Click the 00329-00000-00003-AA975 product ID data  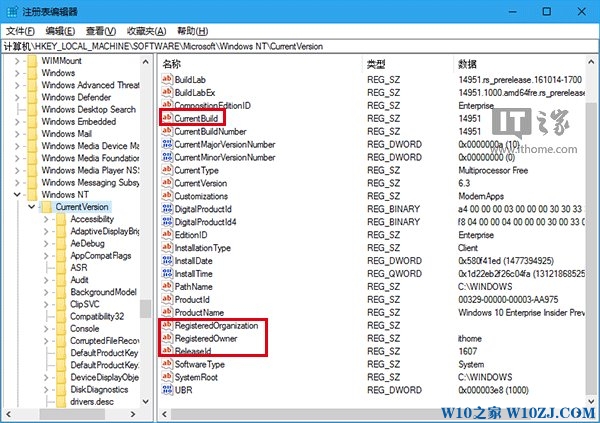click(x=508, y=299)
